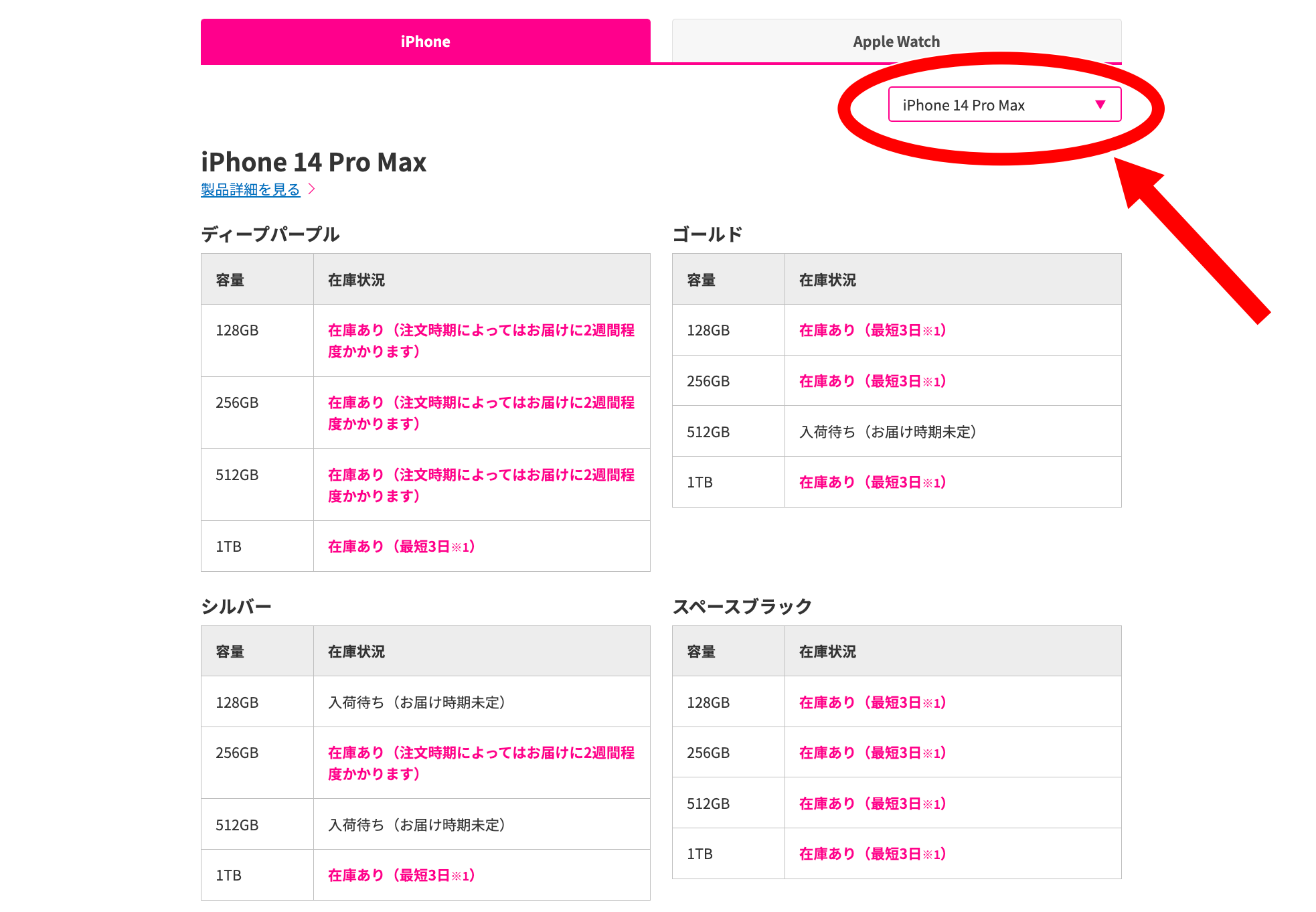Click シルバー 256GB stock status
1316x912 pixels.
(x=481, y=763)
